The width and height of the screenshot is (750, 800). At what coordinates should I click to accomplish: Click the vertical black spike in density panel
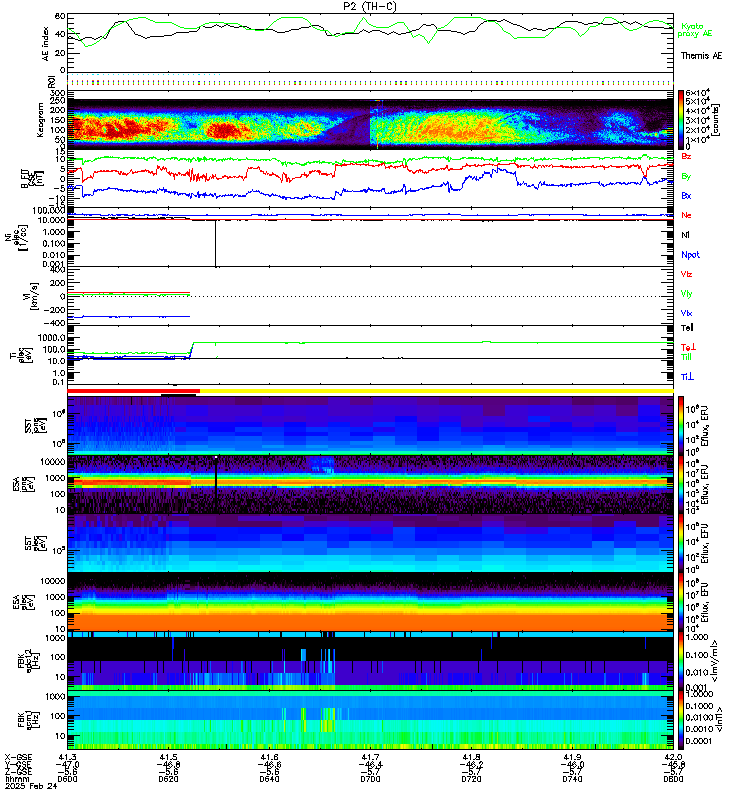click(x=215, y=243)
